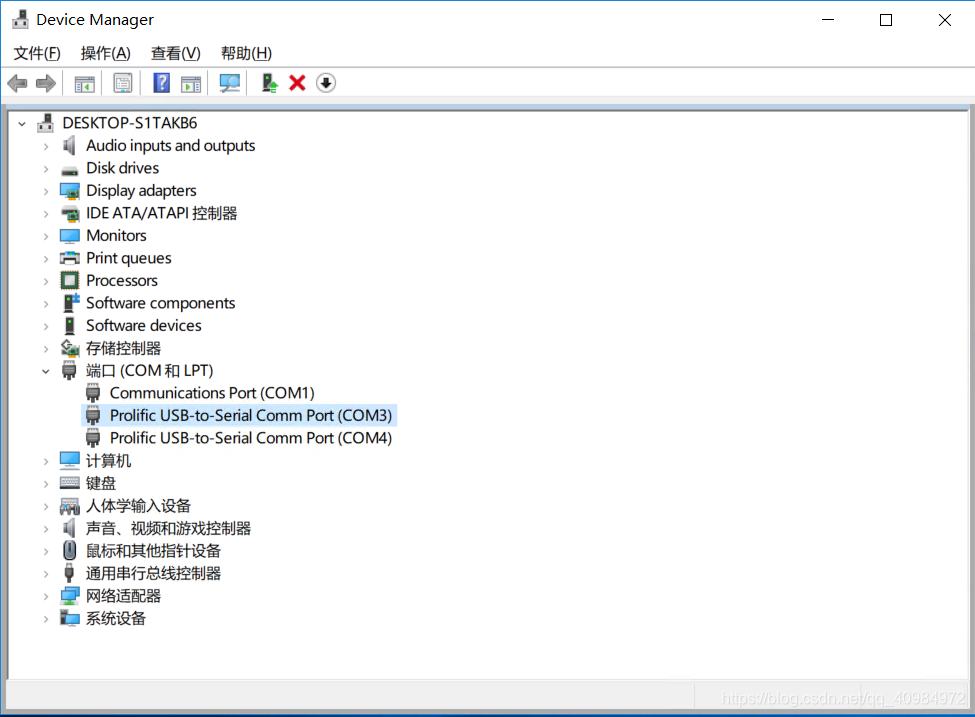The image size is (975, 717).
Task: Click the Back arrow toolbar icon
Action: [17, 83]
